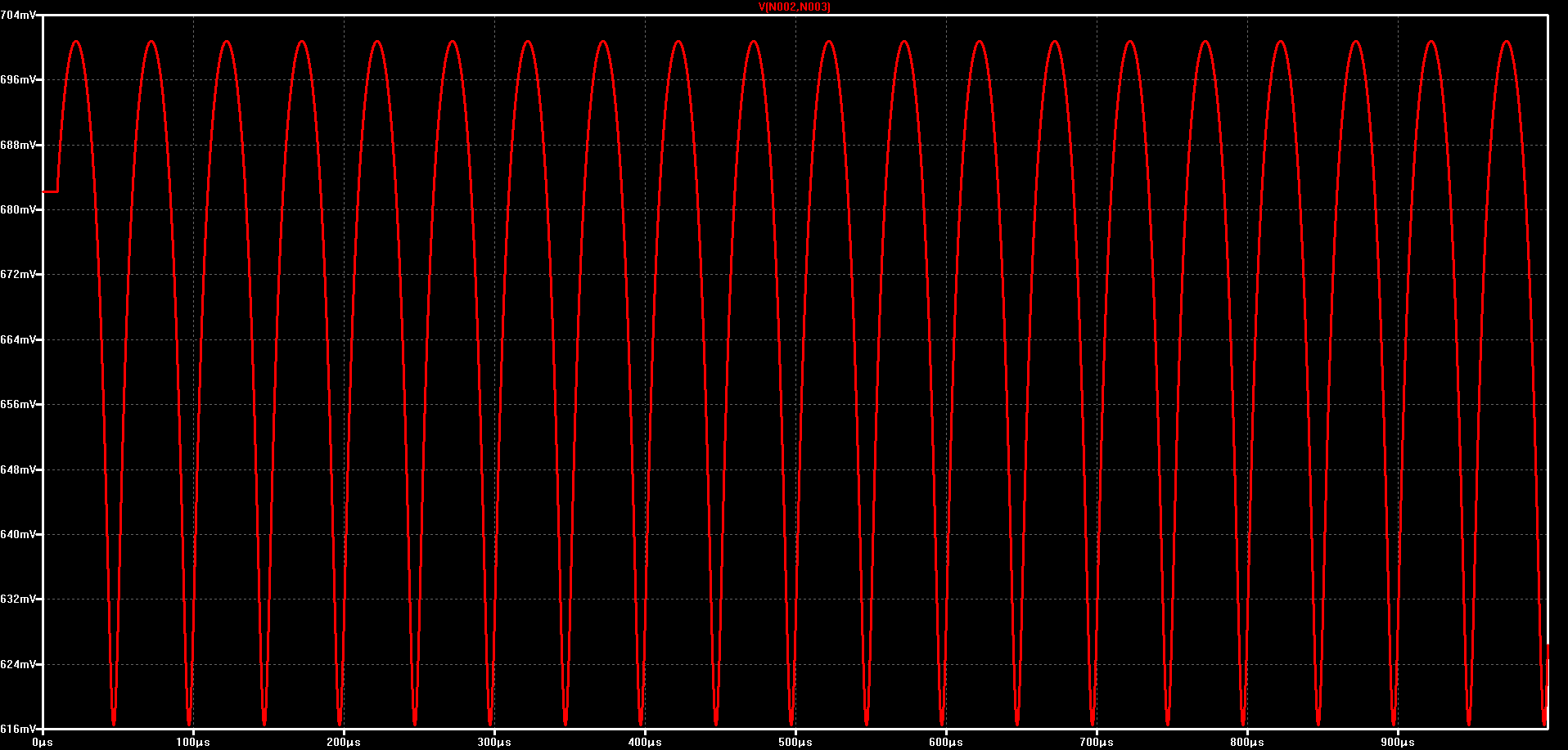Image resolution: width=1568 pixels, height=750 pixels.
Task: Select the 624mV label on the vertical axis
Action: 18,664
